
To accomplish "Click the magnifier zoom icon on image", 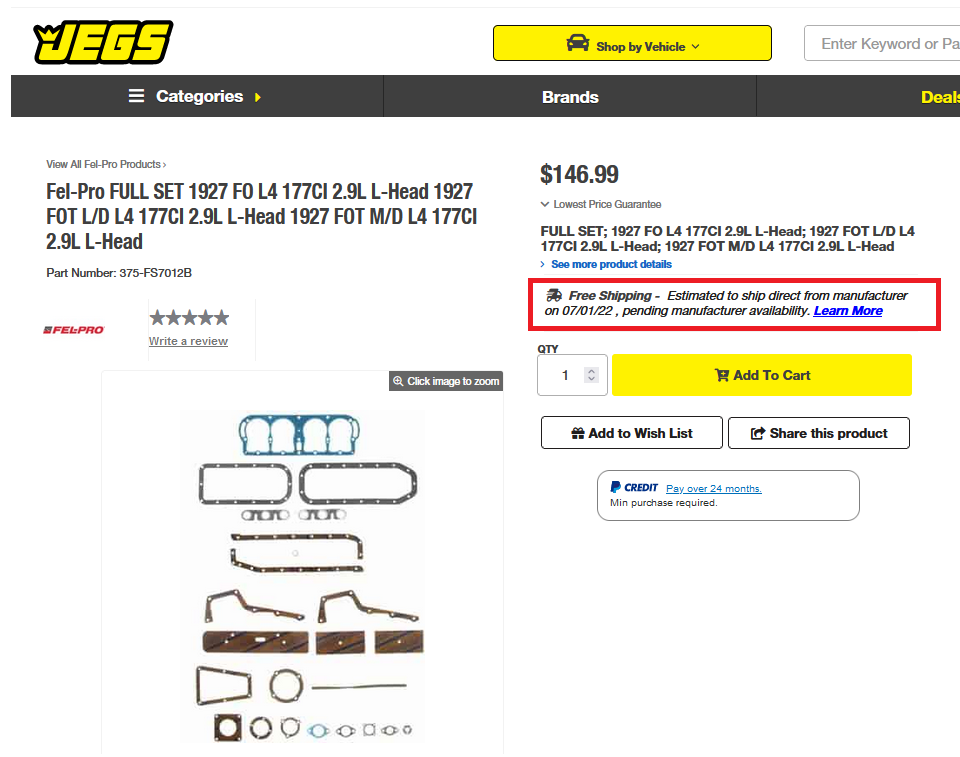I will pyautogui.click(x=398, y=381).
